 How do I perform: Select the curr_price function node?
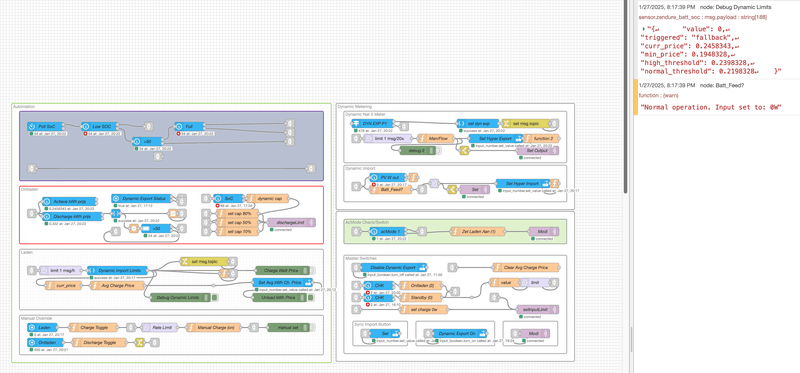coord(63,286)
